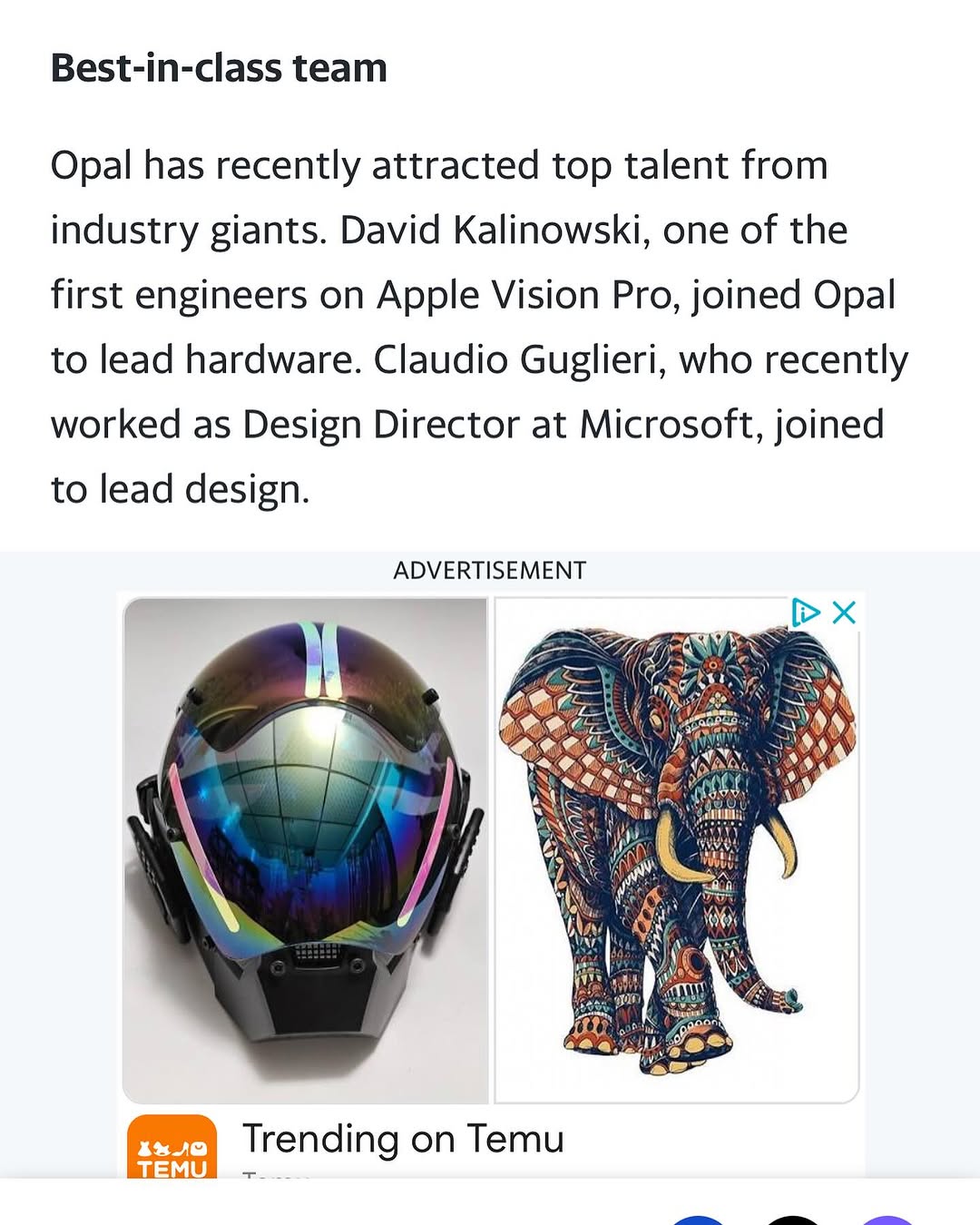Click the Temu advertiser name below headline
This screenshot has height=1225, width=980.
[x=272, y=1177]
